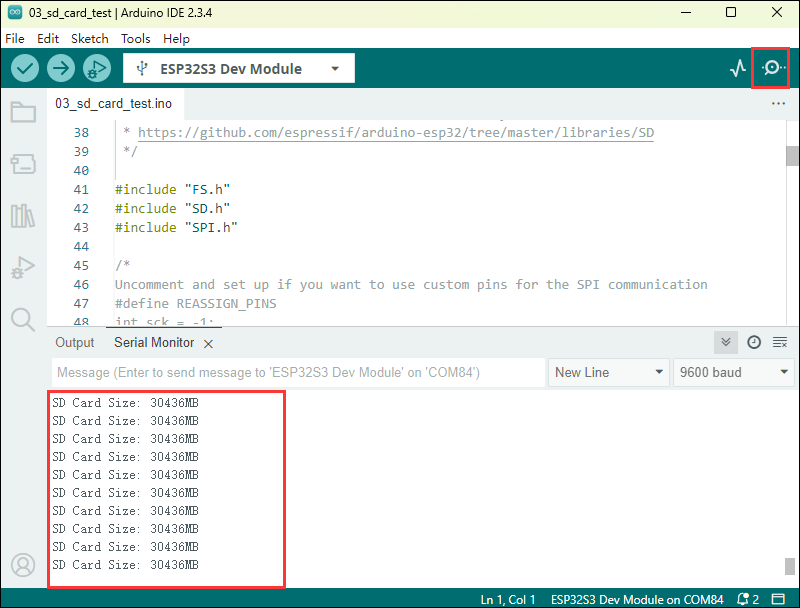800x608 pixels.
Task: Open the Boards Manager sidebar icon
Action: tap(23, 164)
